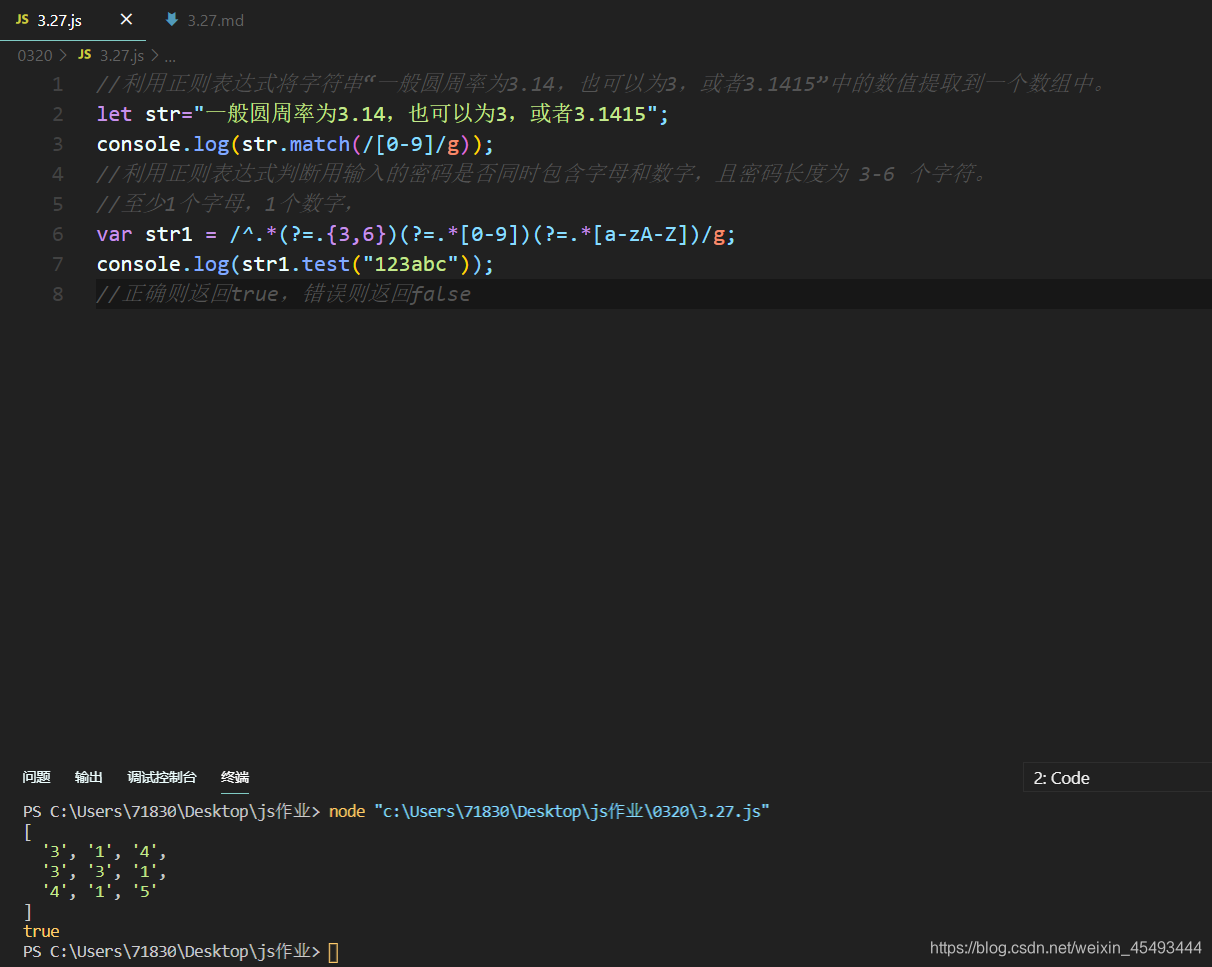This screenshot has width=1212, height=967.
Task: Click the comment on line 8 about true/false
Action: [283, 294]
